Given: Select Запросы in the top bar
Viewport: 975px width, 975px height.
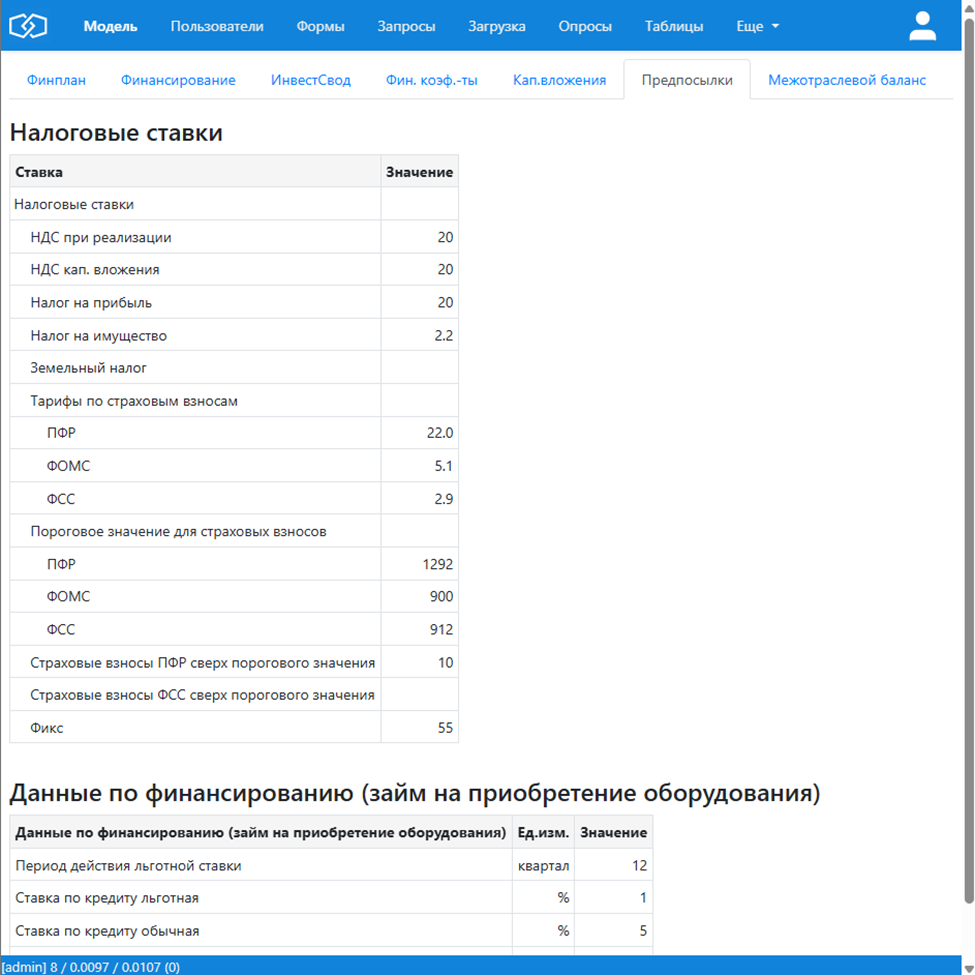Looking at the screenshot, I should coord(406,26).
